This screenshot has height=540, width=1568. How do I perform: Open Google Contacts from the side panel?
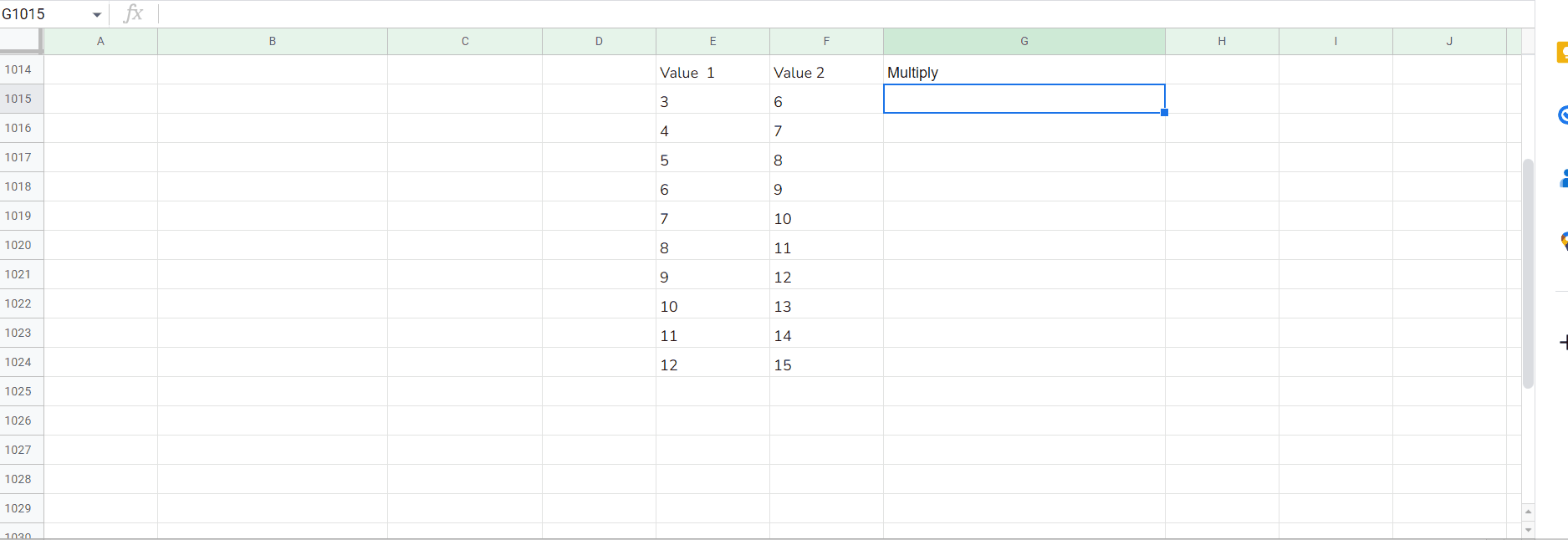tap(1562, 178)
